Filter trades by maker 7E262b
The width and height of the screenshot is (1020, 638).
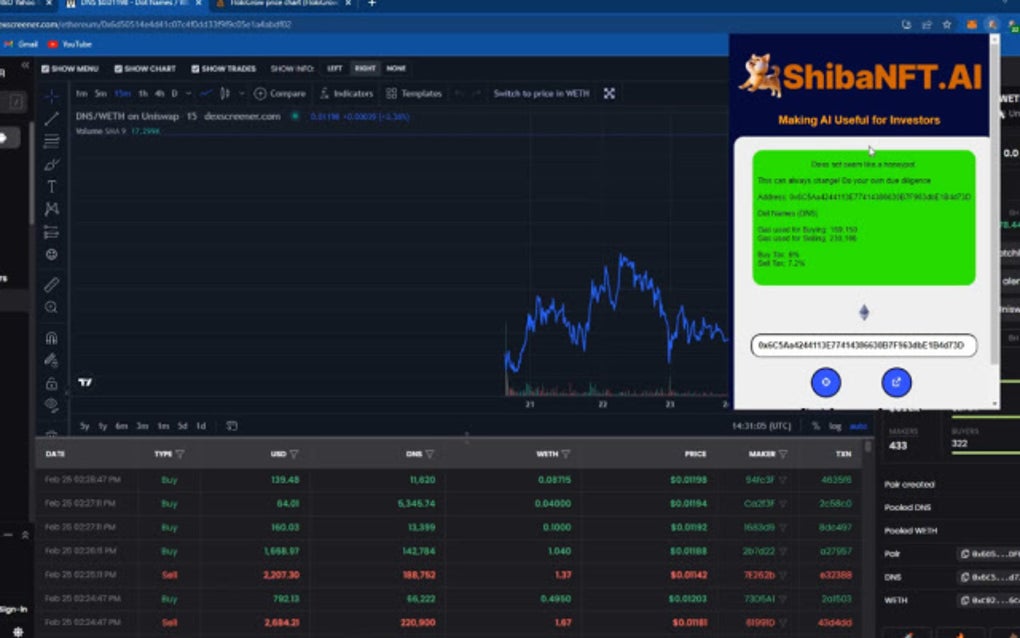pyautogui.click(x=783, y=575)
